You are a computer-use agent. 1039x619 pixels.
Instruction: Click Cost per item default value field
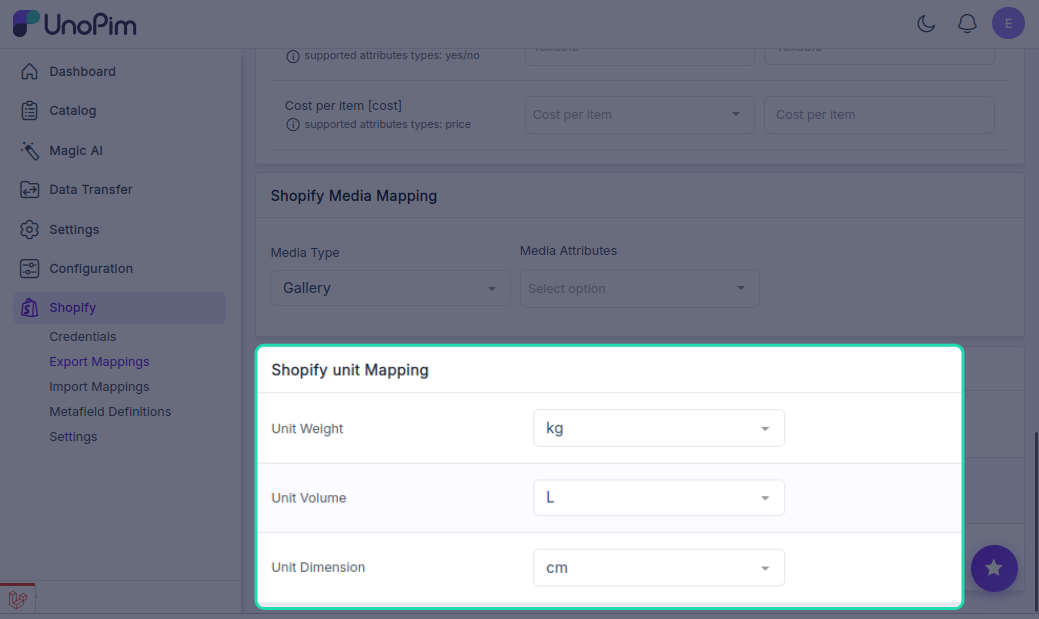pos(879,115)
